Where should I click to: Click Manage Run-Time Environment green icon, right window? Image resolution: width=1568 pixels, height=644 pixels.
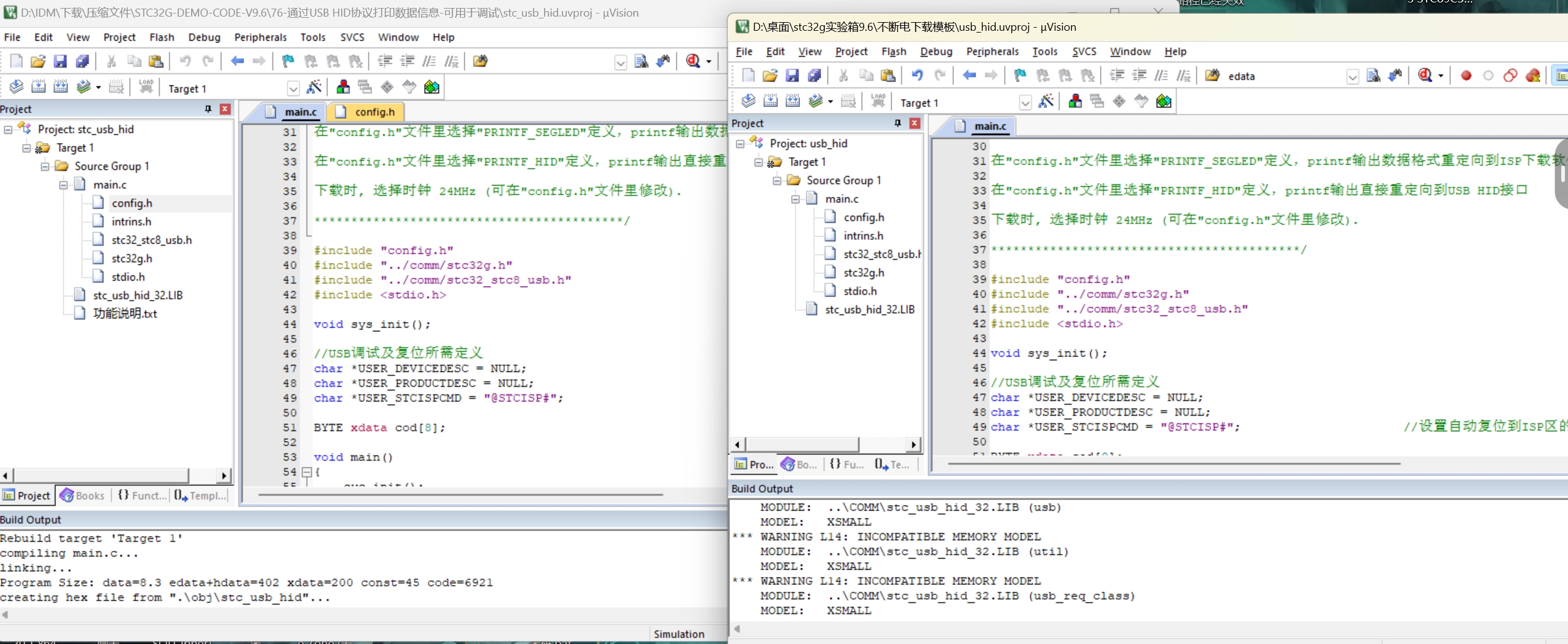tap(1164, 101)
